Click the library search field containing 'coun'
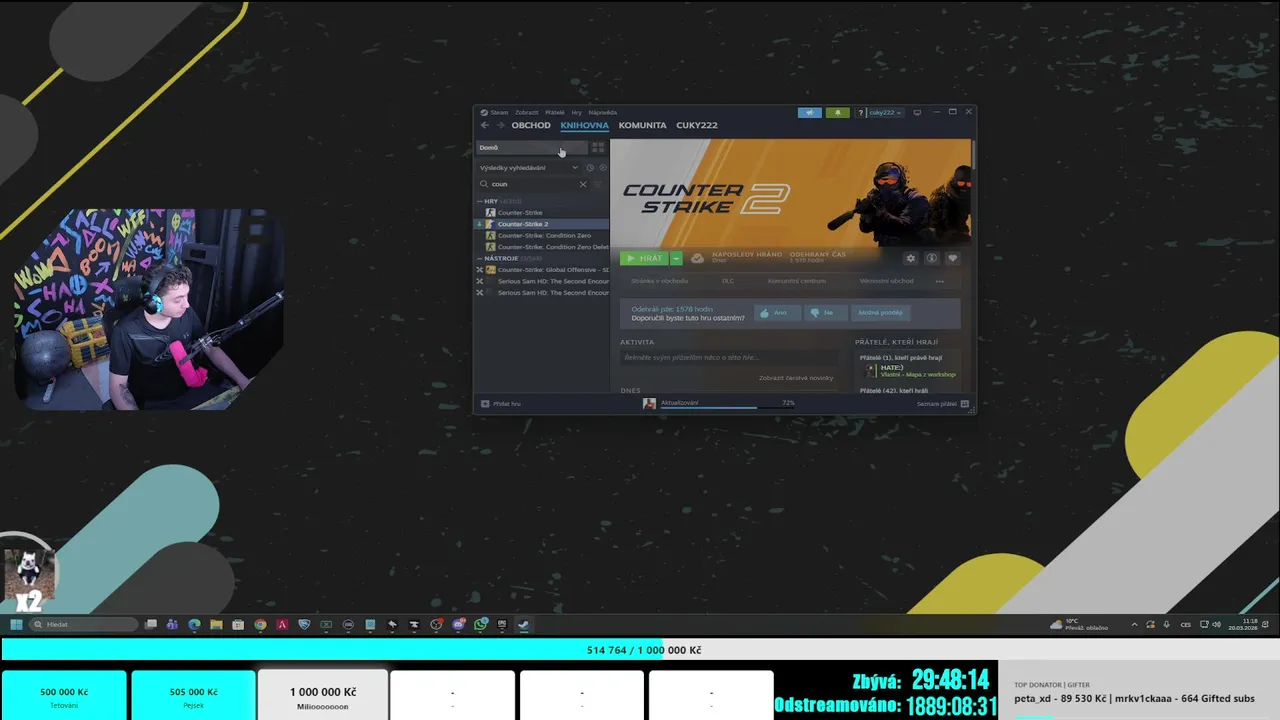1280x720 pixels. (533, 184)
